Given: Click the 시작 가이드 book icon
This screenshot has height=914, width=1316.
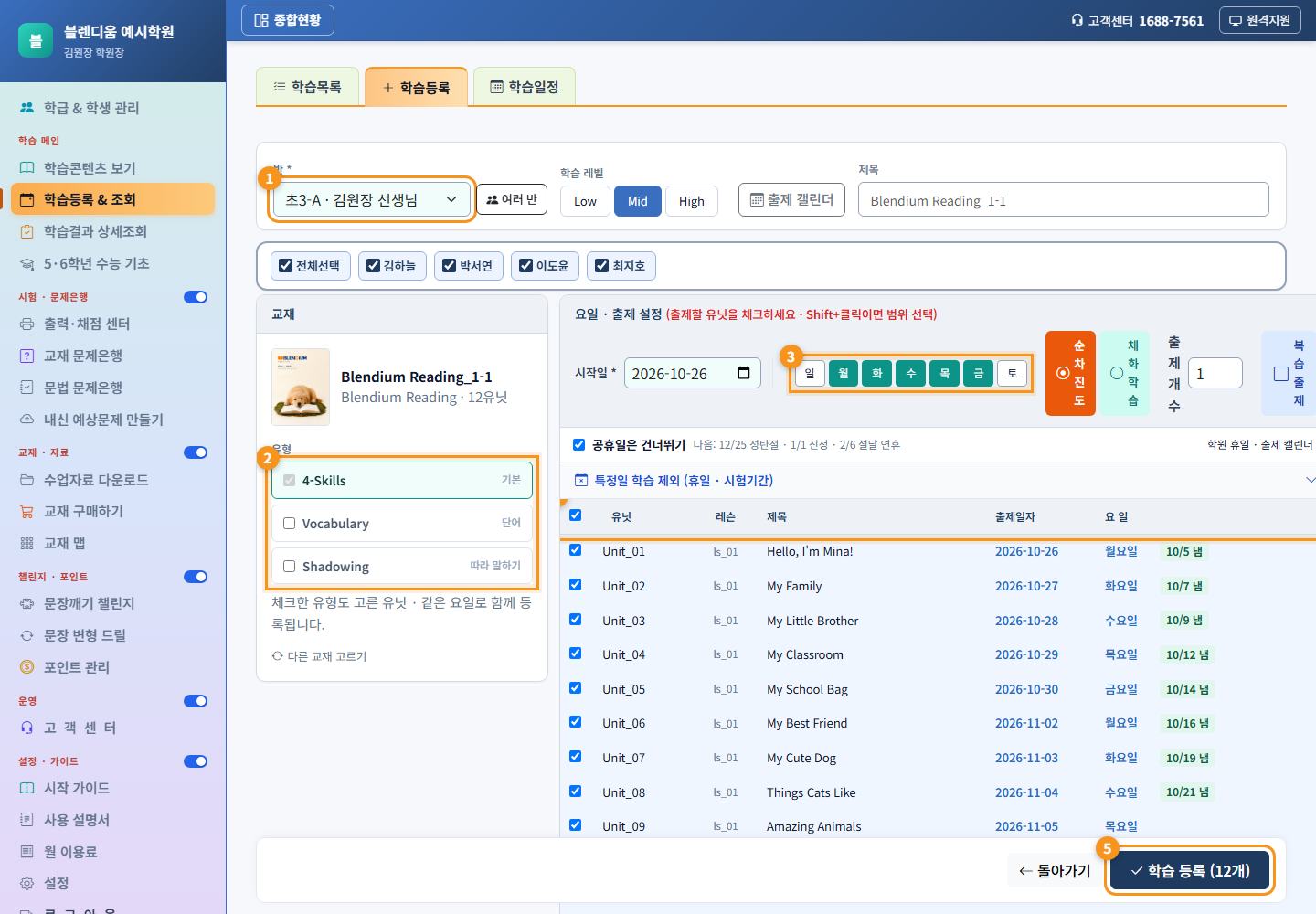Looking at the screenshot, I should click(x=27, y=788).
